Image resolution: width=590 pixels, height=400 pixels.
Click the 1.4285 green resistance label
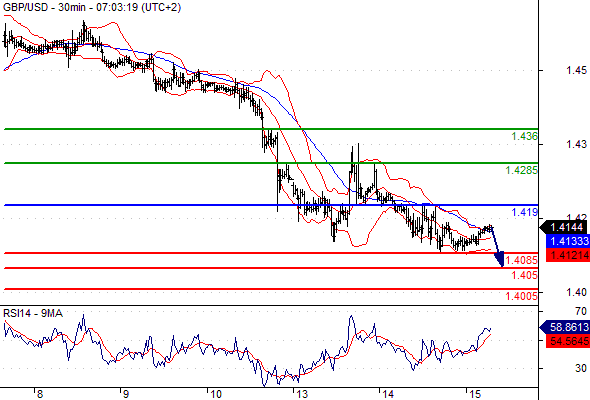click(x=522, y=170)
